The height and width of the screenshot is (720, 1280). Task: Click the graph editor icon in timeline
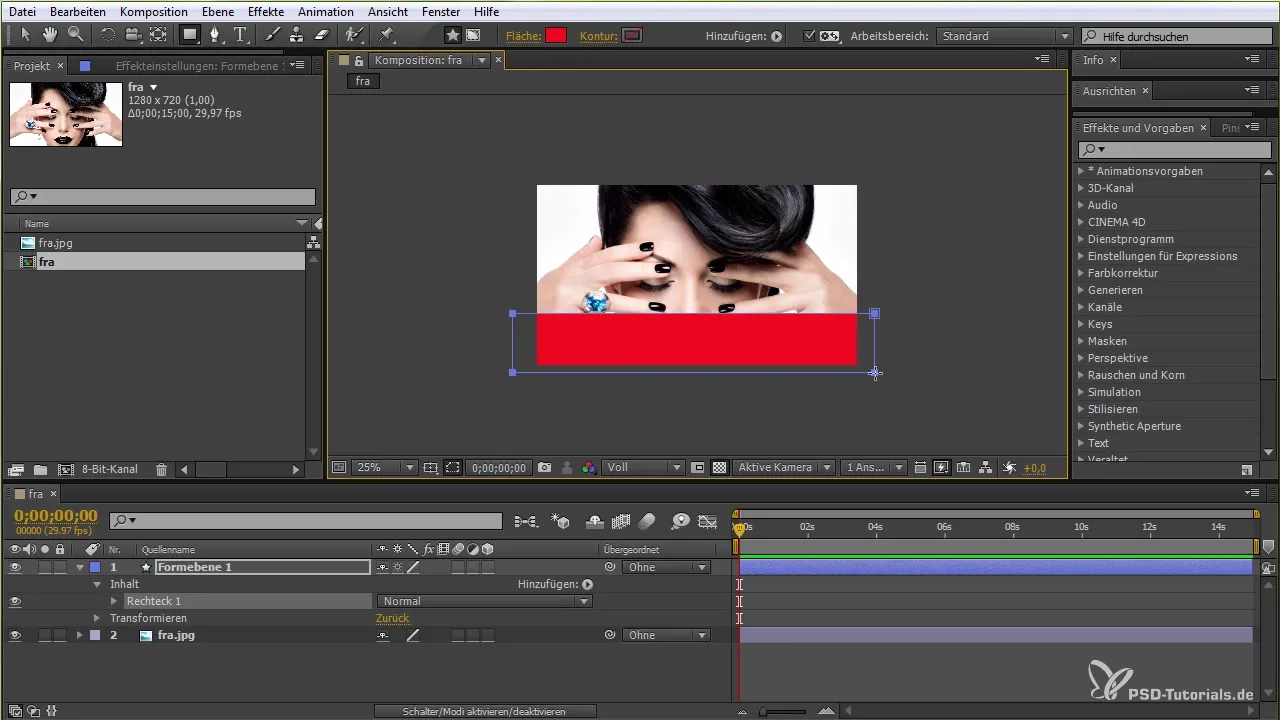pos(709,521)
